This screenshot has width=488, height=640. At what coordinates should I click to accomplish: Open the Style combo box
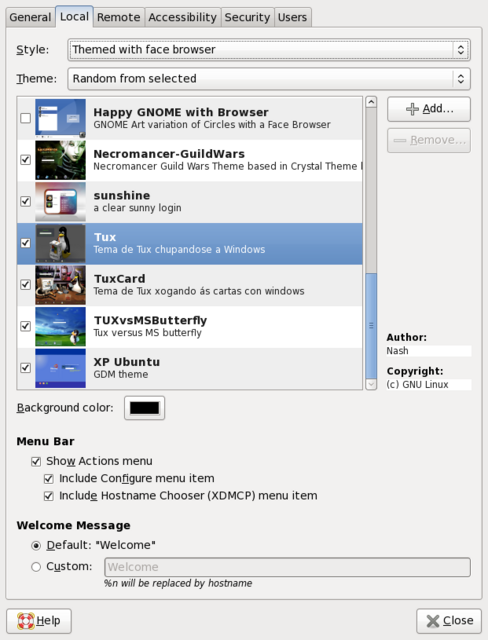(x=269, y=50)
